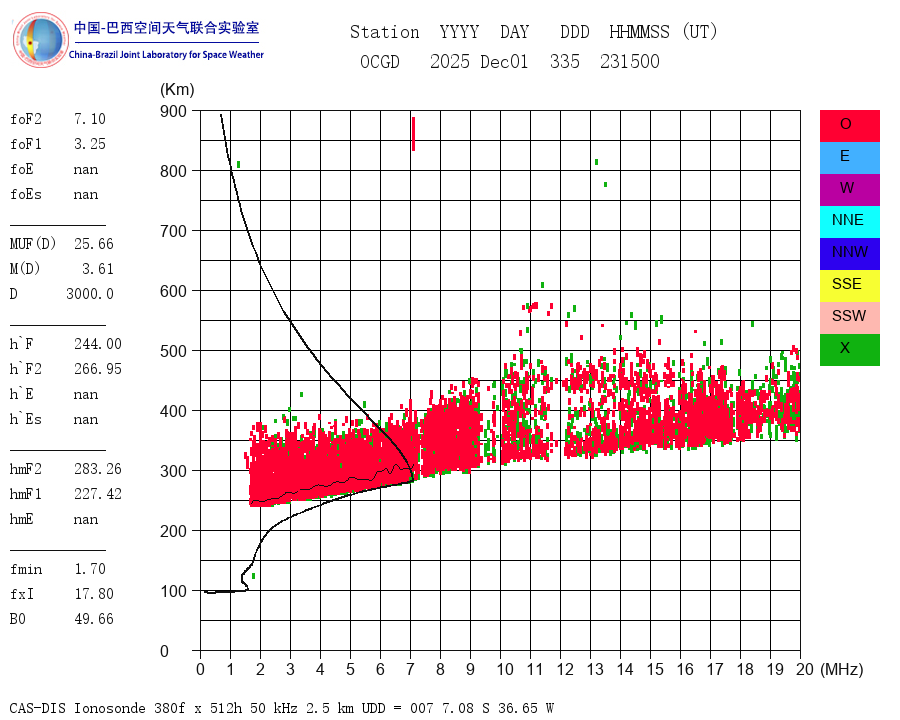Click the h`F2 value 266.95
The width and height of the screenshot is (900, 720).
click(98, 369)
